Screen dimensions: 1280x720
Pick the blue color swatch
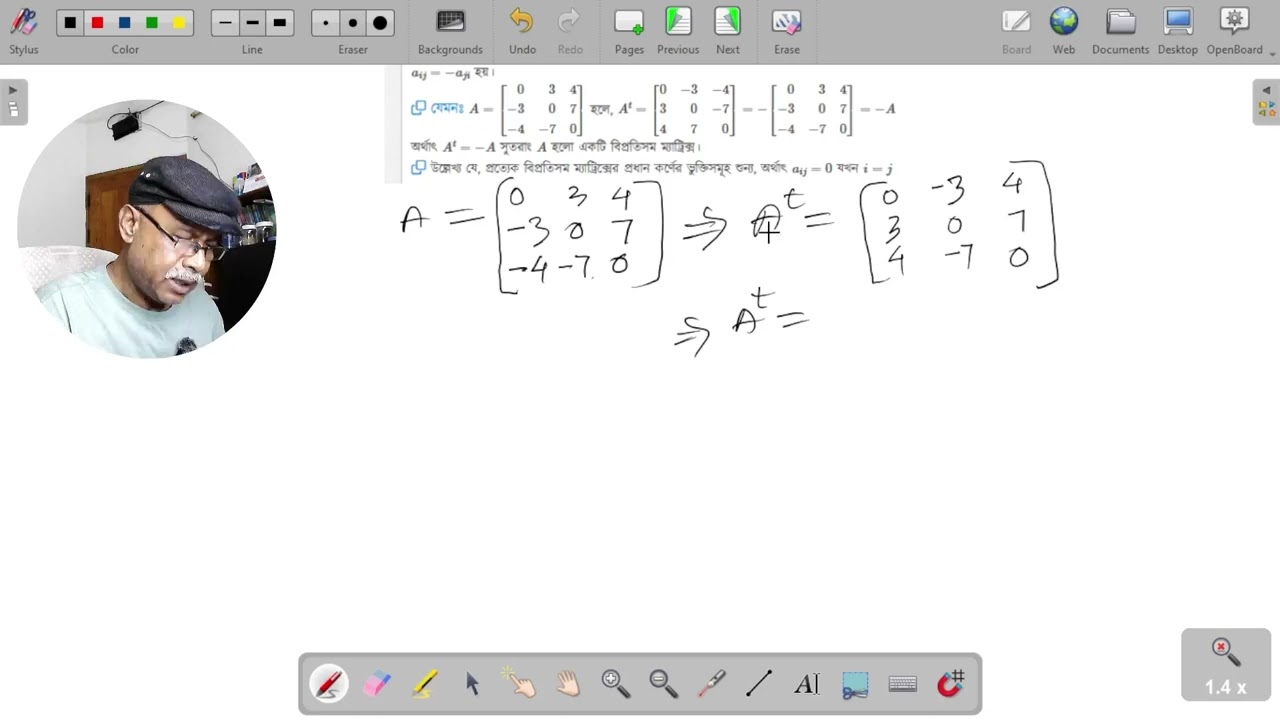pos(124,23)
